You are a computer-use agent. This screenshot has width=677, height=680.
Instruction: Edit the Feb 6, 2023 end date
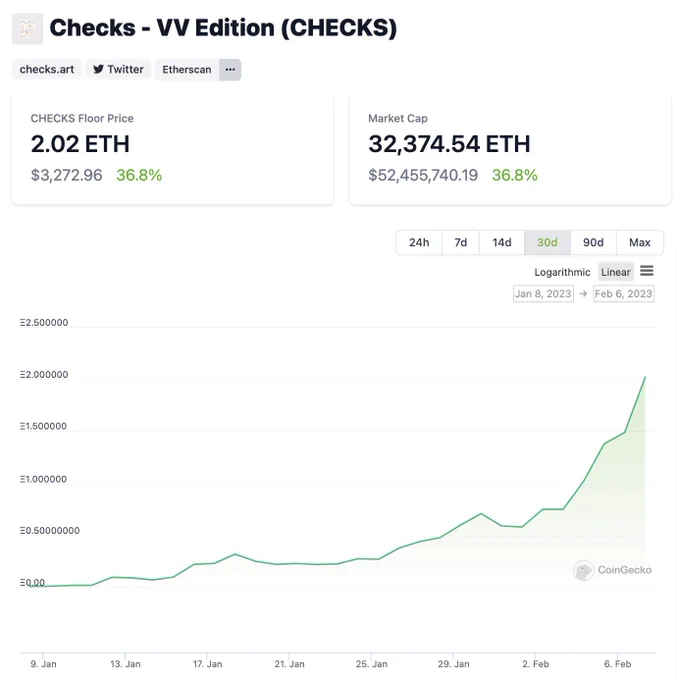click(623, 294)
